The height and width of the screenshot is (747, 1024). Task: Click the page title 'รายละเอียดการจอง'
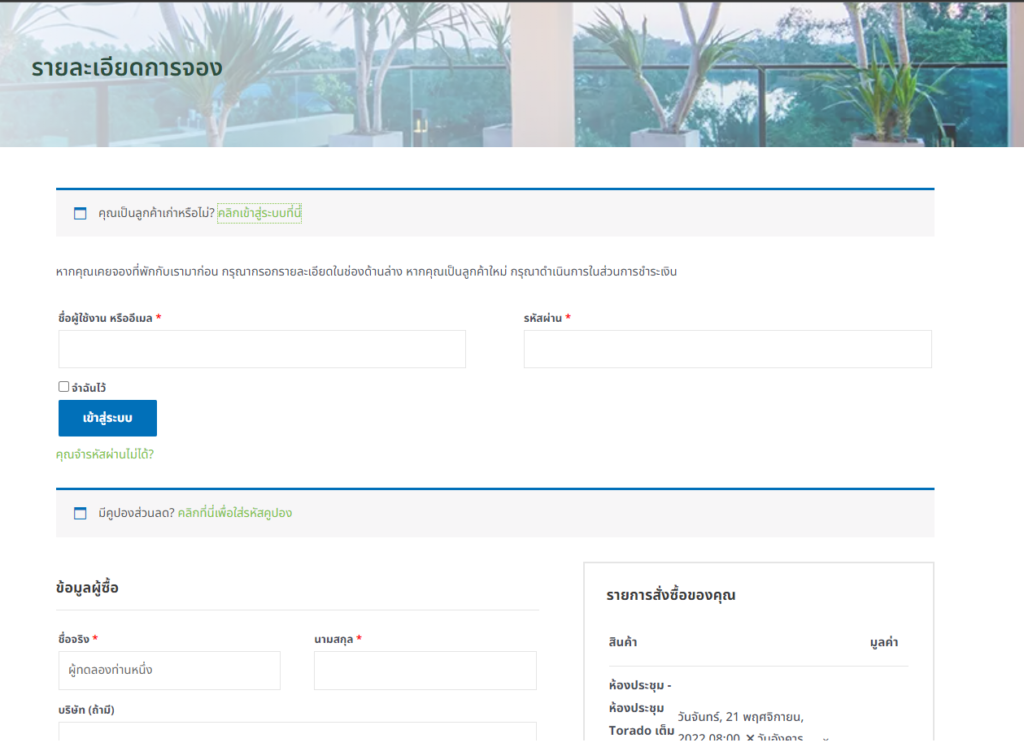tap(127, 68)
